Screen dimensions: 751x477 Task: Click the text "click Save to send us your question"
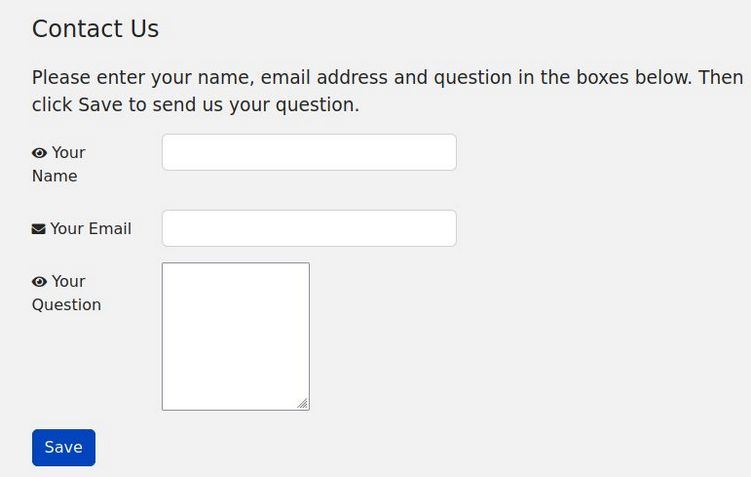tap(195, 104)
